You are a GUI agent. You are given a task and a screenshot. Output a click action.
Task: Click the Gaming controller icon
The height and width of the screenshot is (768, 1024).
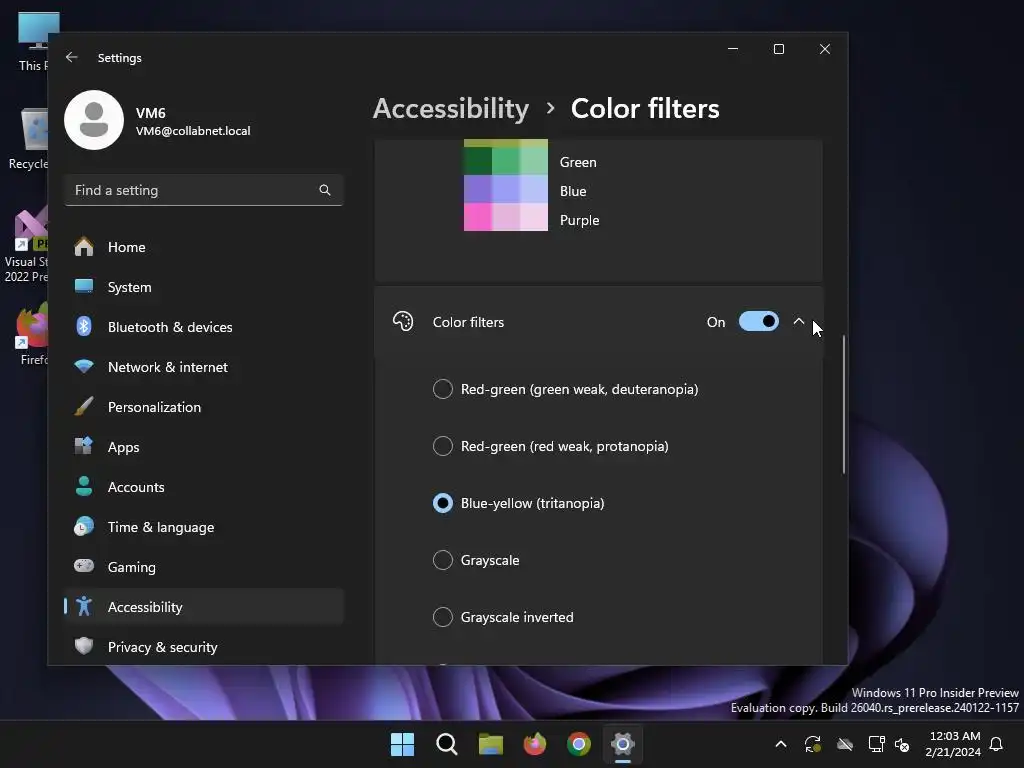coord(84,566)
